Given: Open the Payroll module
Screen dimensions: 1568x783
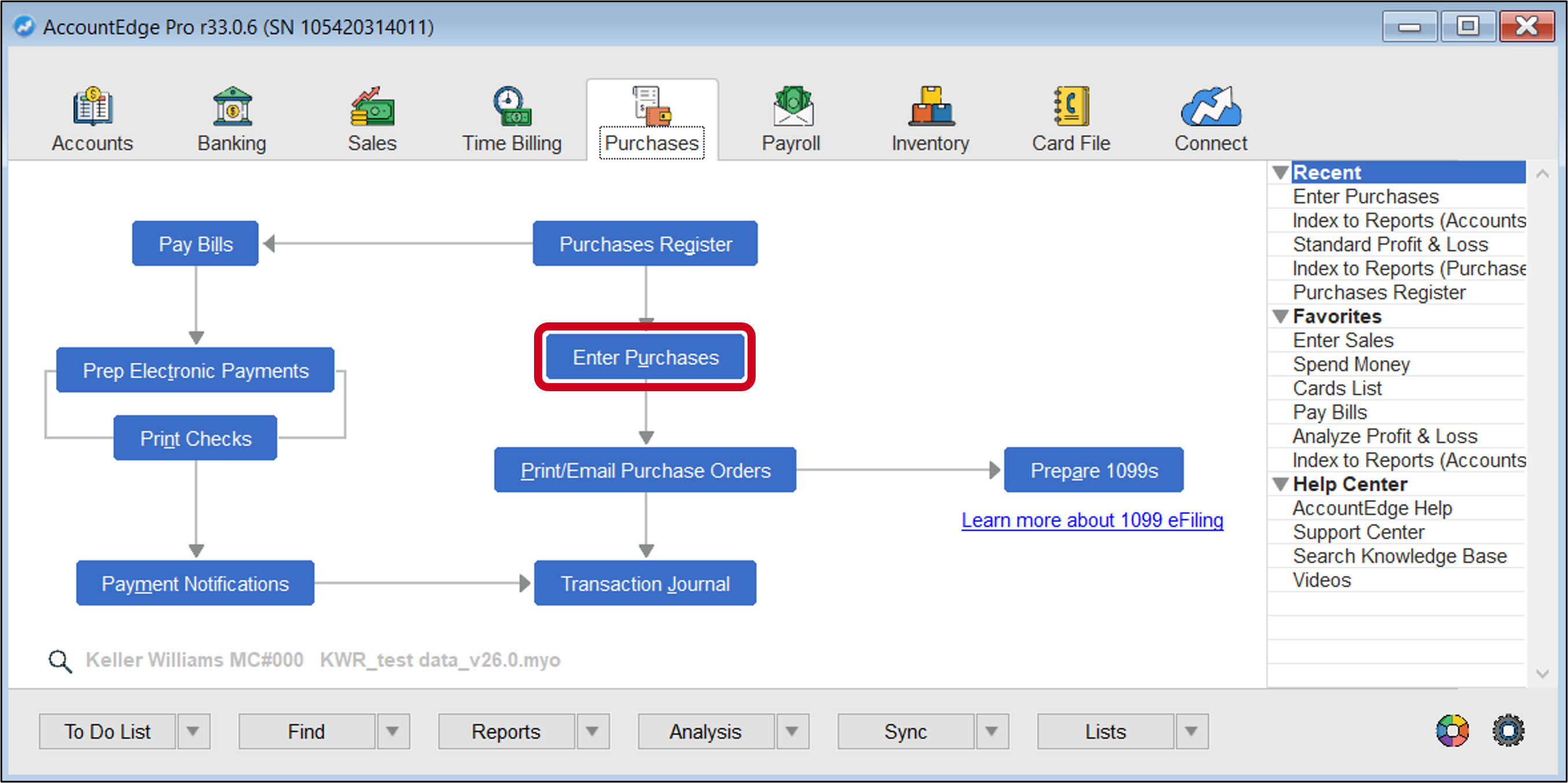Looking at the screenshot, I should coord(792,119).
